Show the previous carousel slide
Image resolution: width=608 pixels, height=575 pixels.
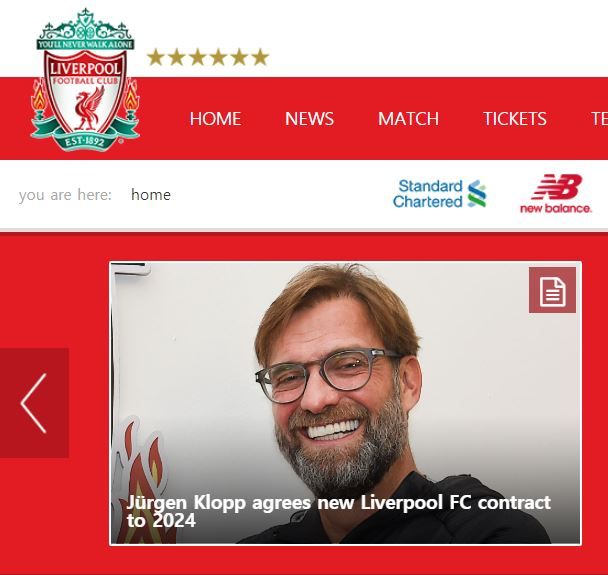(34, 403)
